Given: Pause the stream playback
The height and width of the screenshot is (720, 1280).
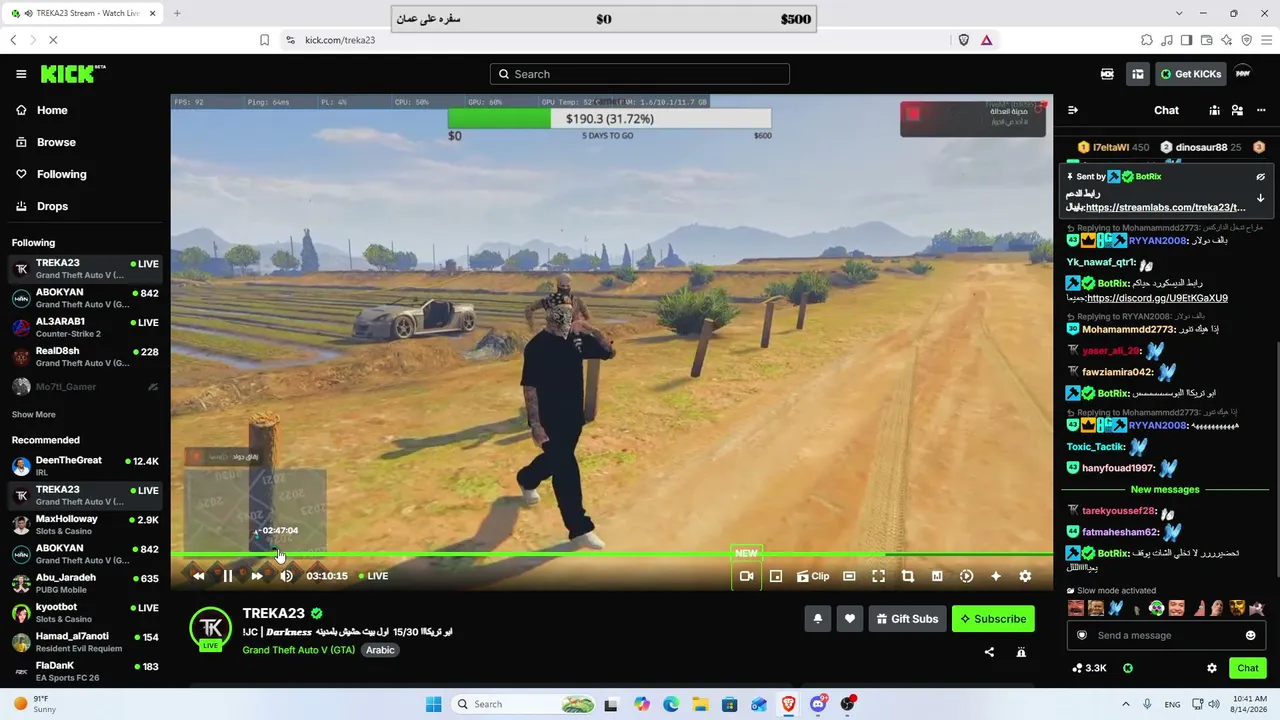Looking at the screenshot, I should click(228, 576).
